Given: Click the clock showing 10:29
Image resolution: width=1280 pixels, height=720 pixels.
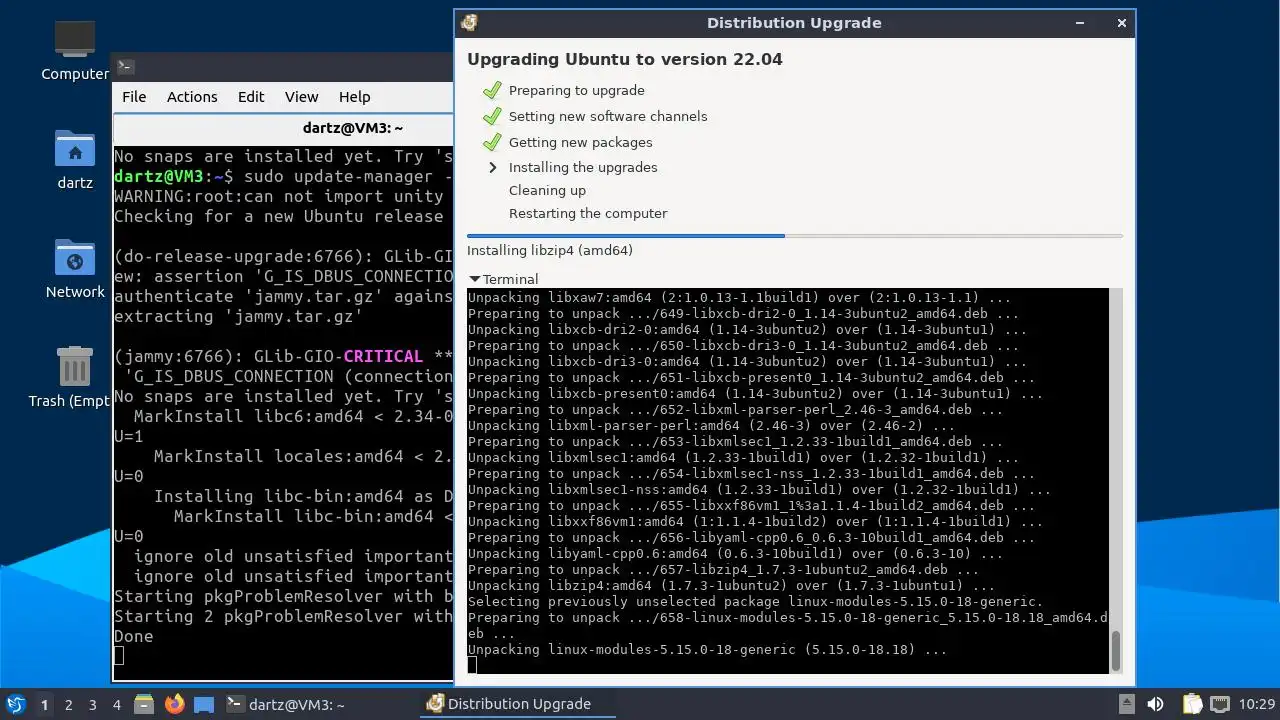Looking at the screenshot, I should pyautogui.click(x=1257, y=704).
